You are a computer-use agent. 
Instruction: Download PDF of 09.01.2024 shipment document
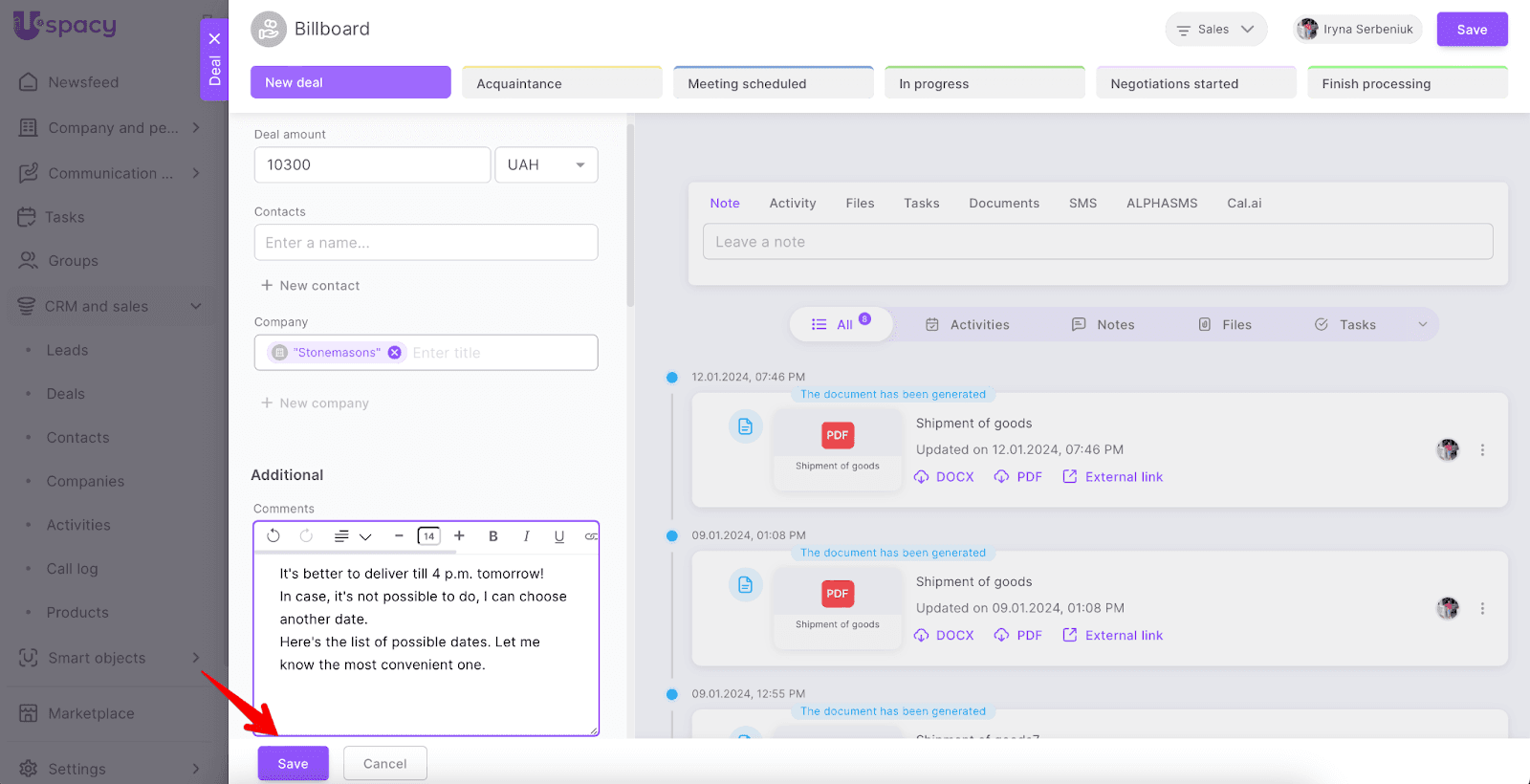point(1018,636)
